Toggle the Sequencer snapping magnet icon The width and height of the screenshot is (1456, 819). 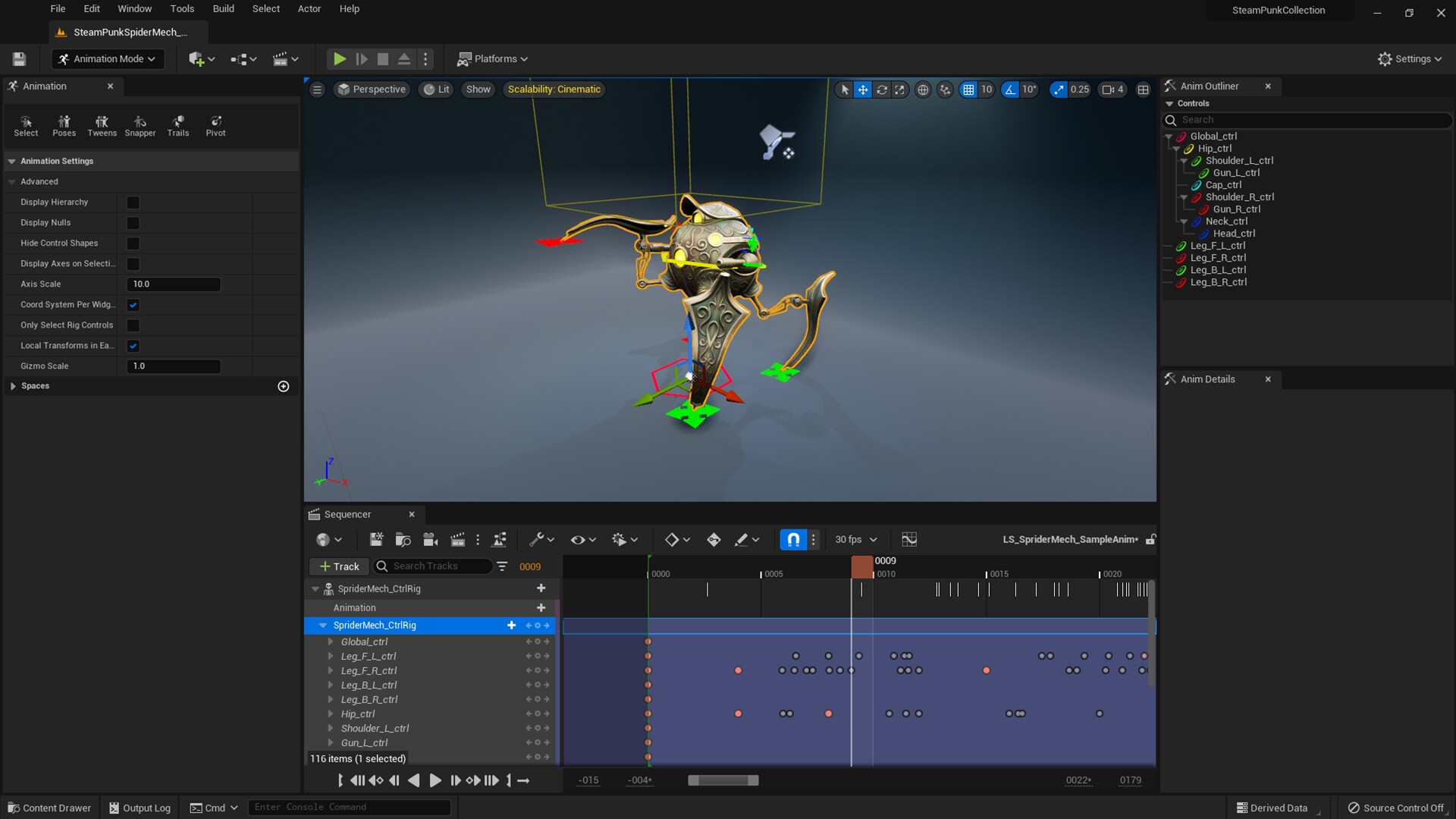click(x=792, y=539)
